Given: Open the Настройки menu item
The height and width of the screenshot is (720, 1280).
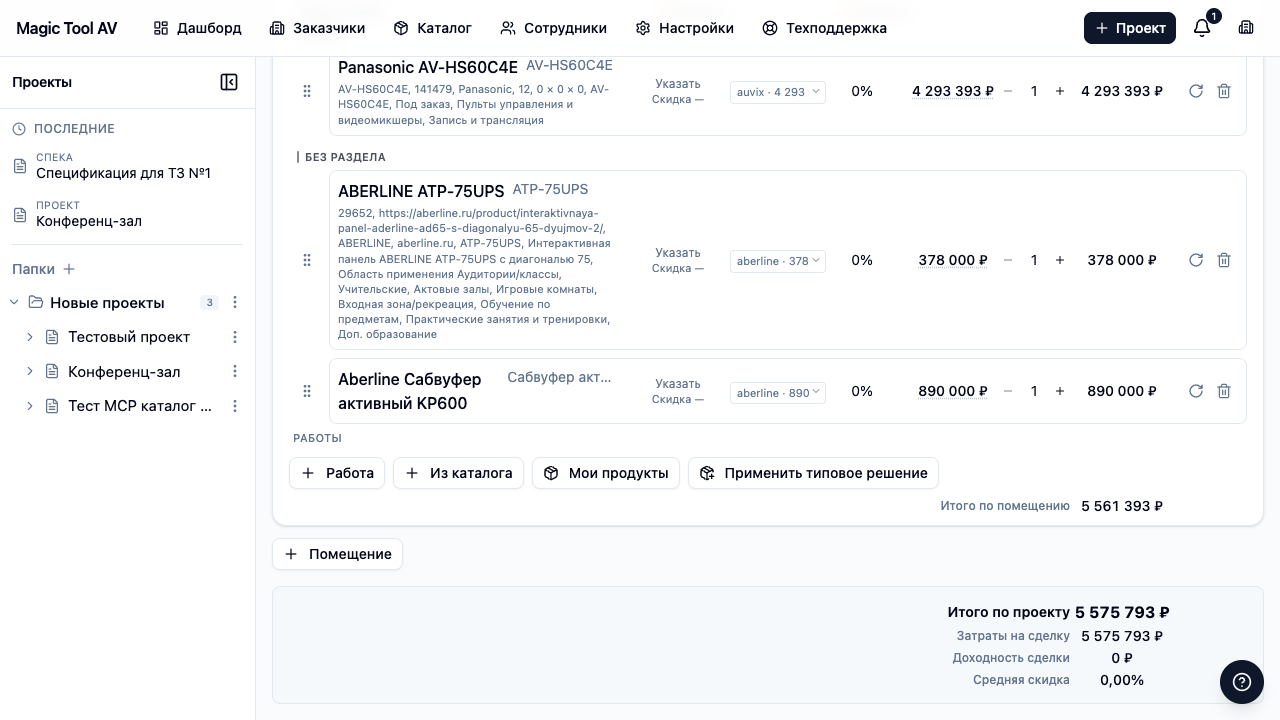Looking at the screenshot, I should (685, 28).
